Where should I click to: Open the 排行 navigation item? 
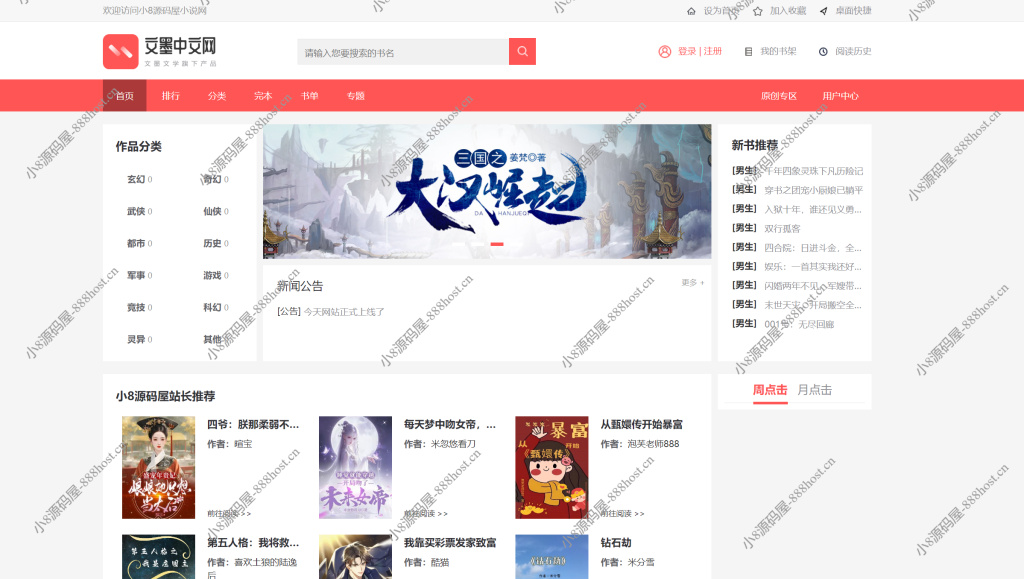[x=170, y=96]
